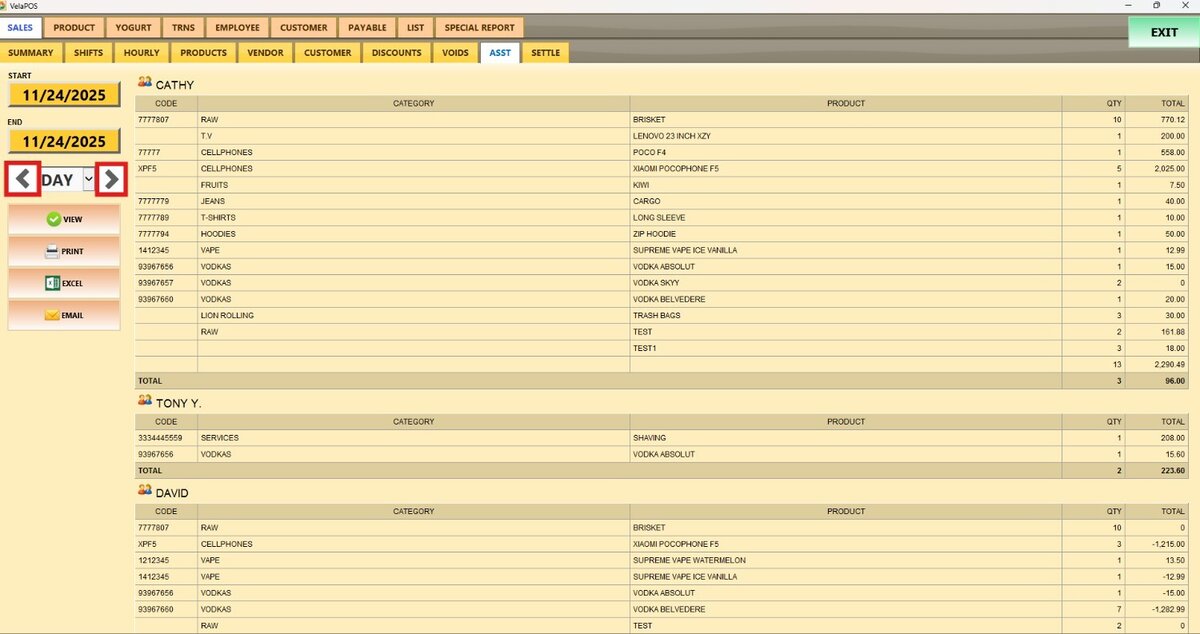Select the LION ROLLING category cell
The height and width of the screenshot is (634, 1200).
(414, 316)
